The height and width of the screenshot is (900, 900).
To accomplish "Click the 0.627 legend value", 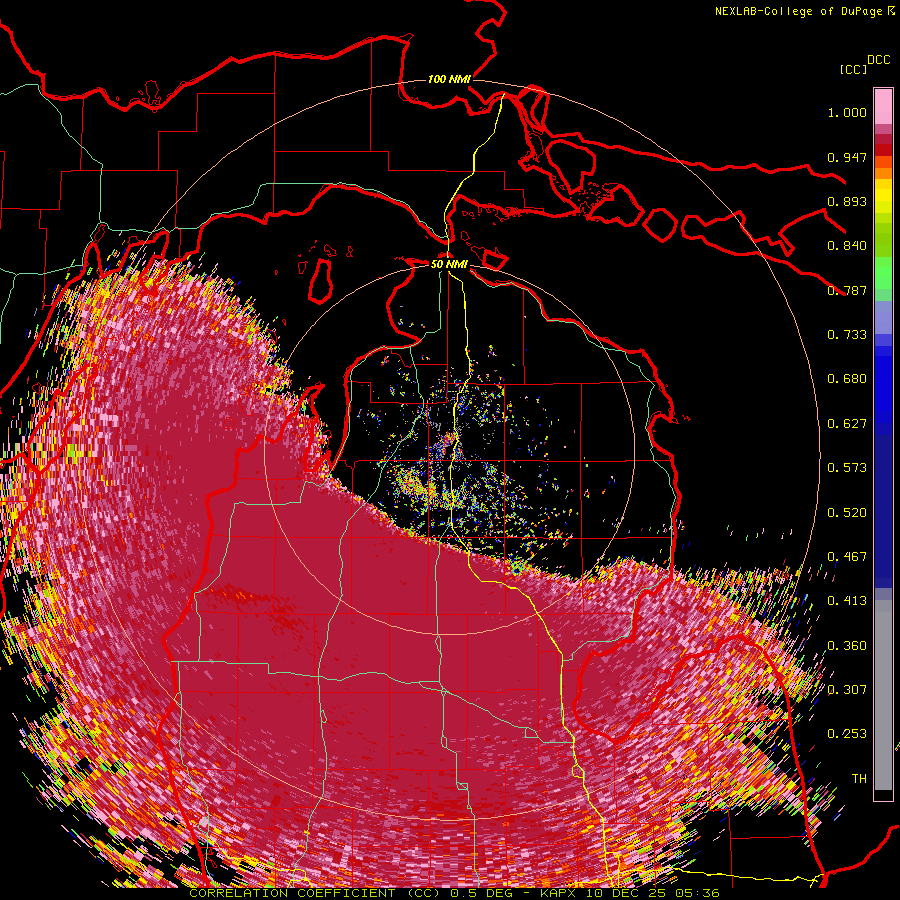I will pos(847,424).
